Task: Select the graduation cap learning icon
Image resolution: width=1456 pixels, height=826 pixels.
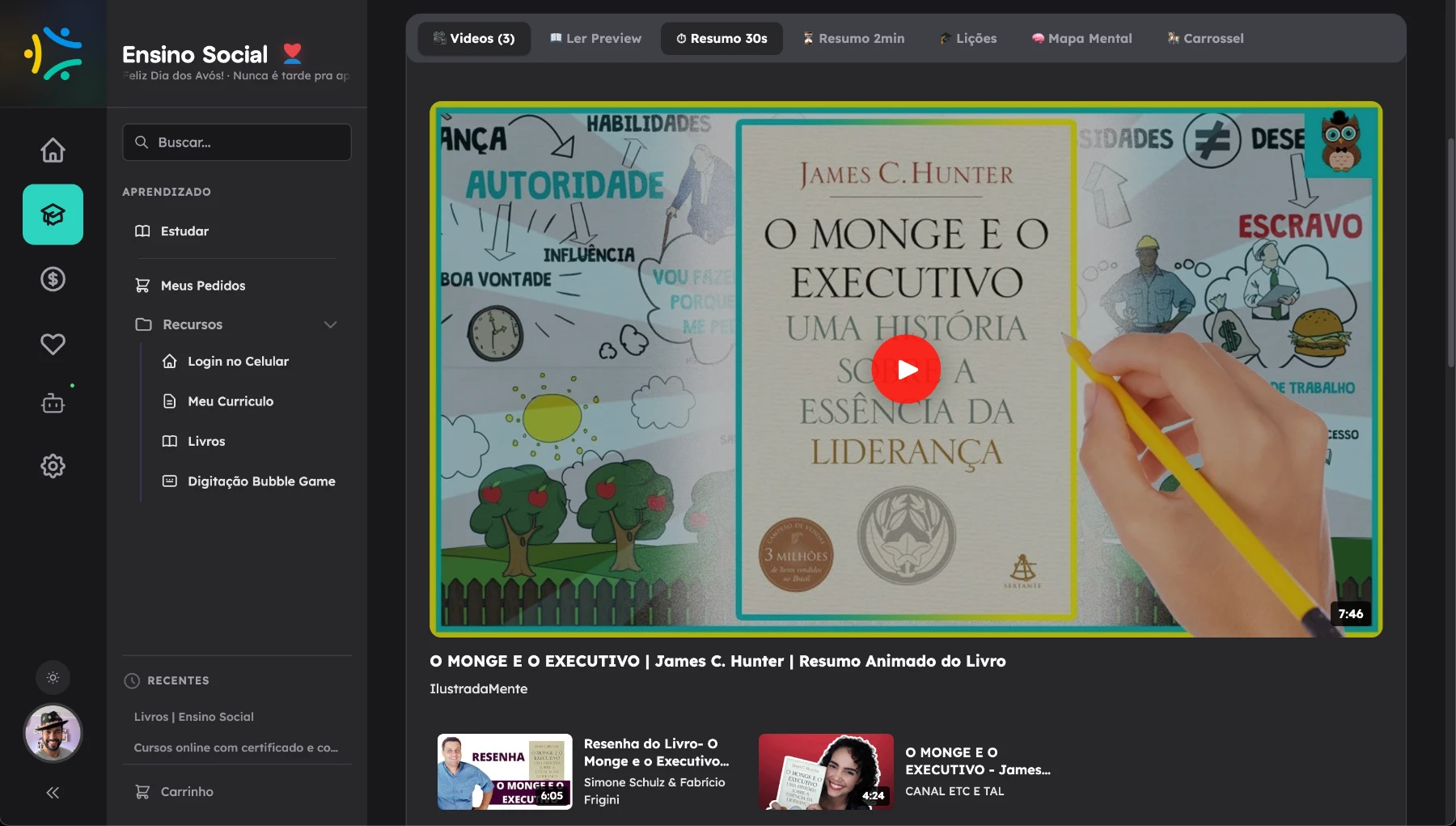Action: tap(53, 214)
